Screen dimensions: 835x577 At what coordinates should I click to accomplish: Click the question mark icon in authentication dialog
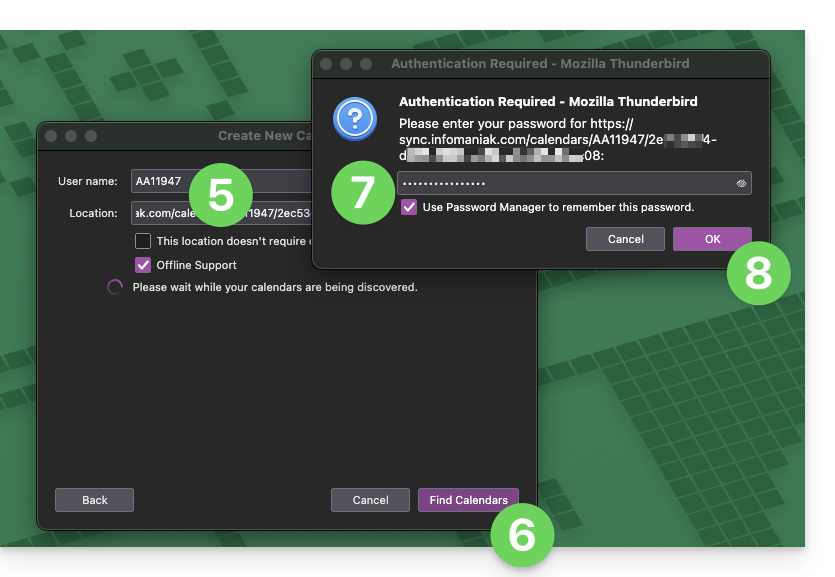click(x=353, y=120)
